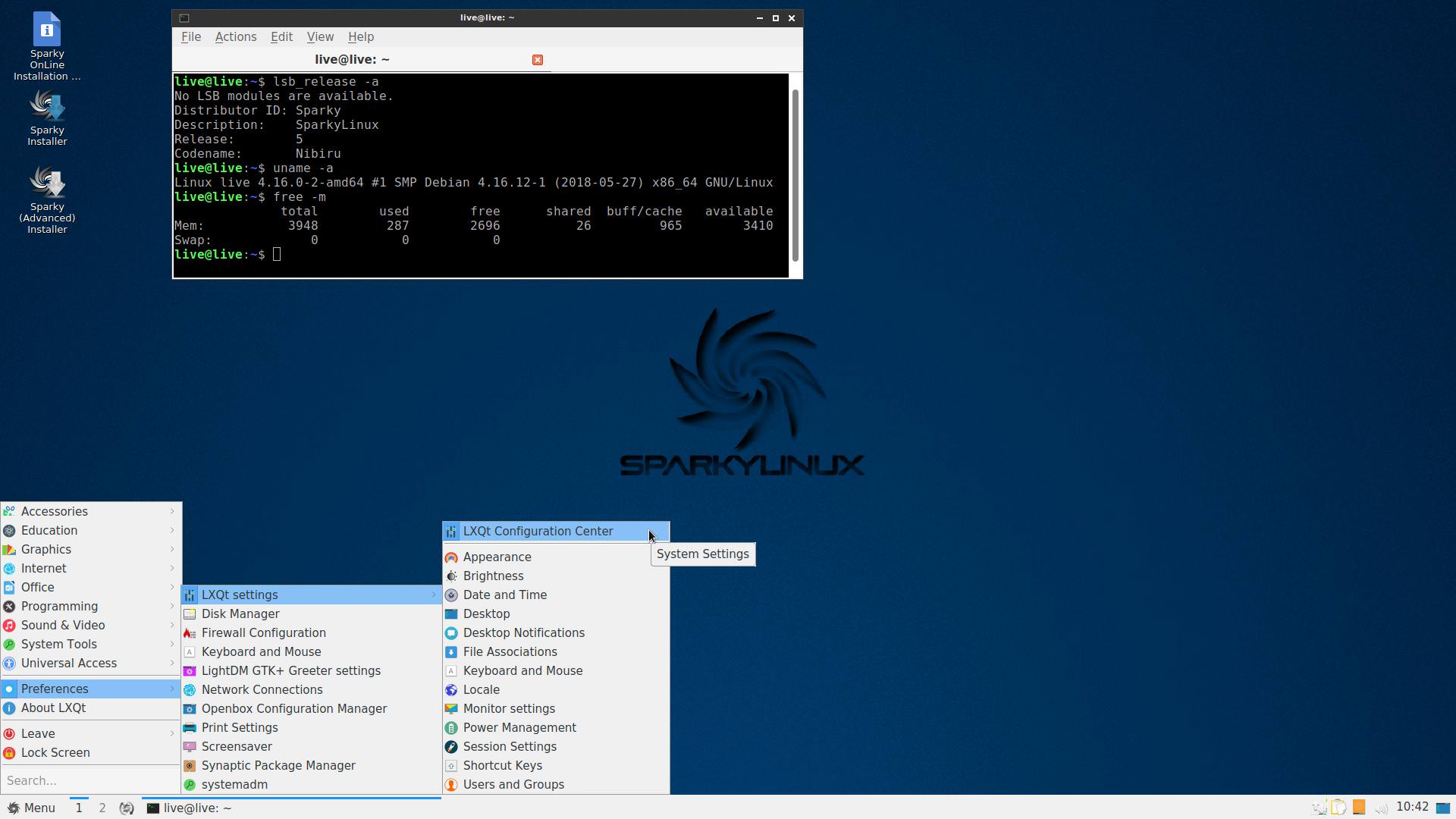
Task: Close the terminal tab with red X
Action: [538, 60]
